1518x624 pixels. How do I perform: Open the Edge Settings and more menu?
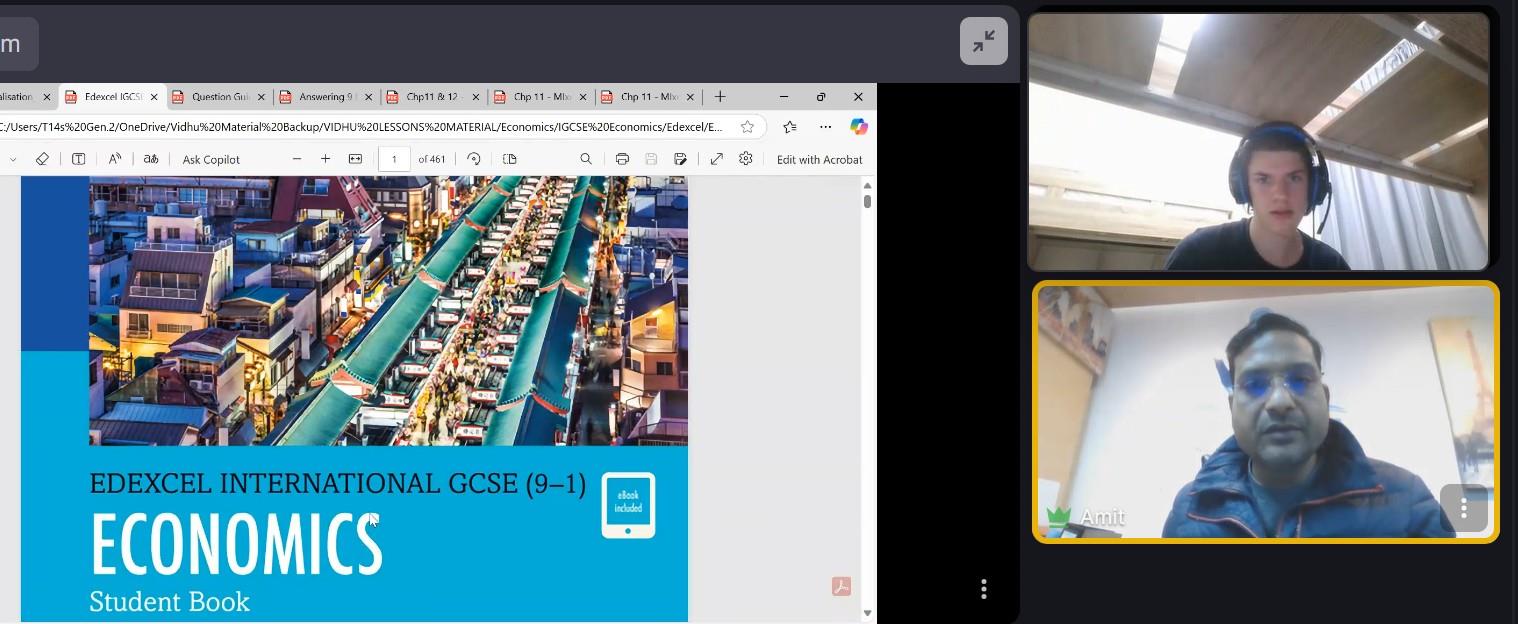[x=825, y=127]
